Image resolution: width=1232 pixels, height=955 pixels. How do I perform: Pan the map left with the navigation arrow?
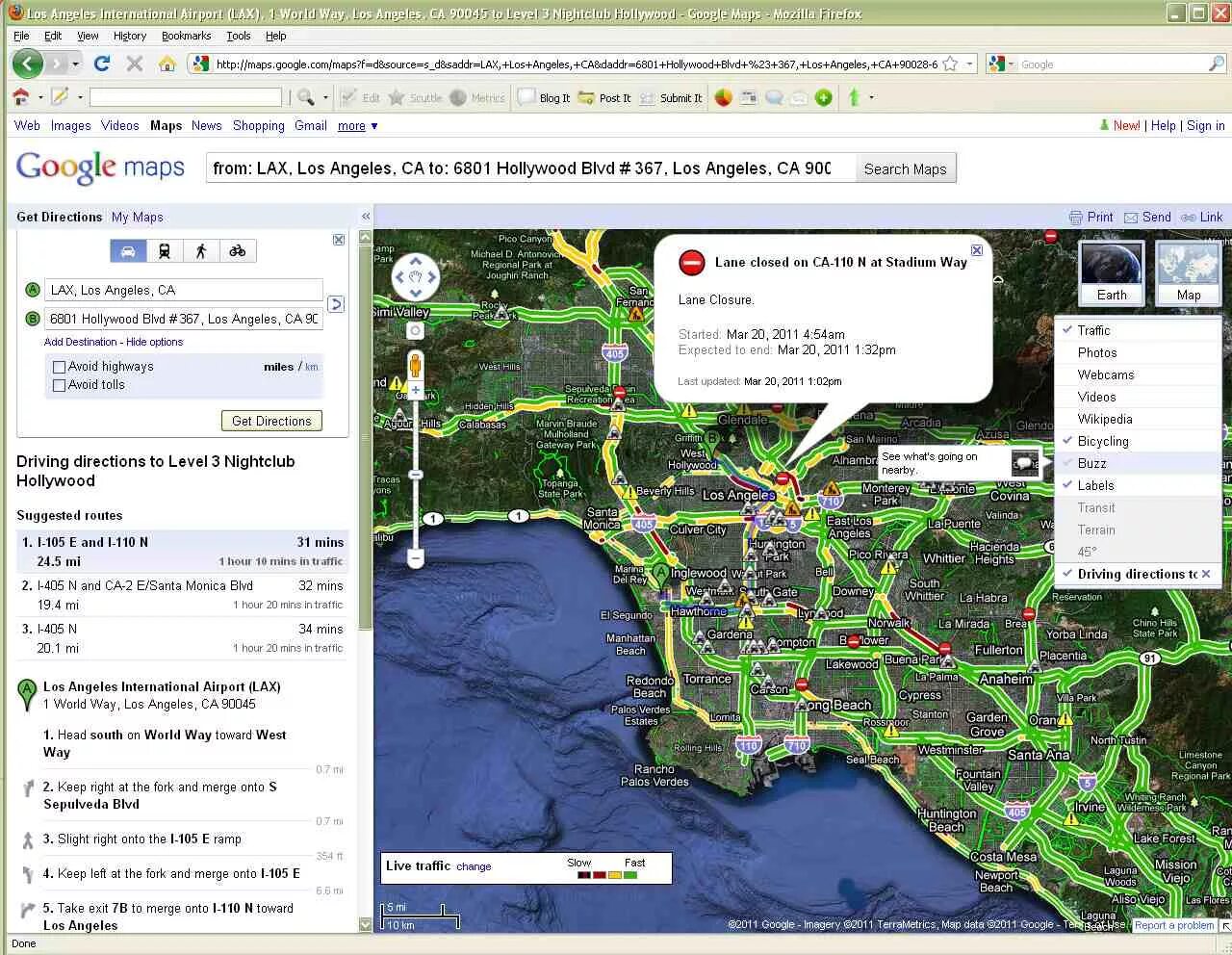(x=398, y=278)
